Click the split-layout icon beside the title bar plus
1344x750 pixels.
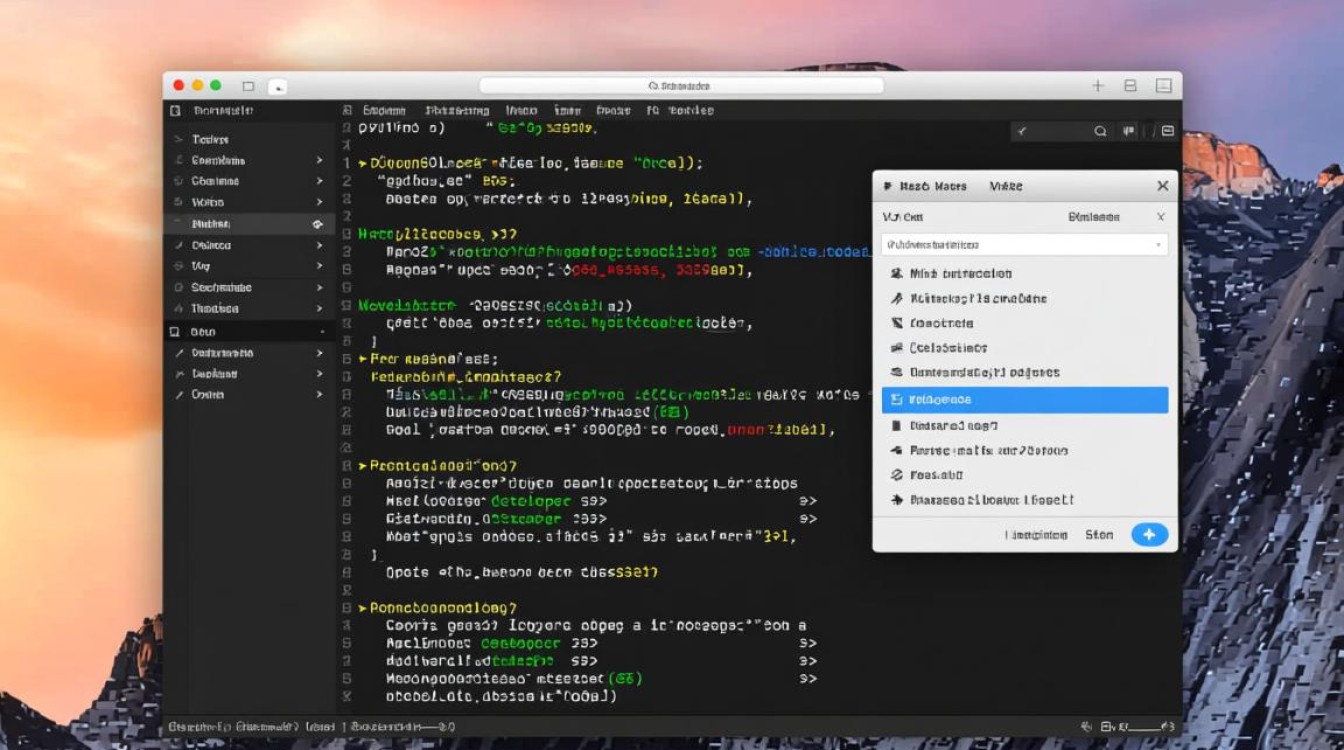(x=1130, y=86)
